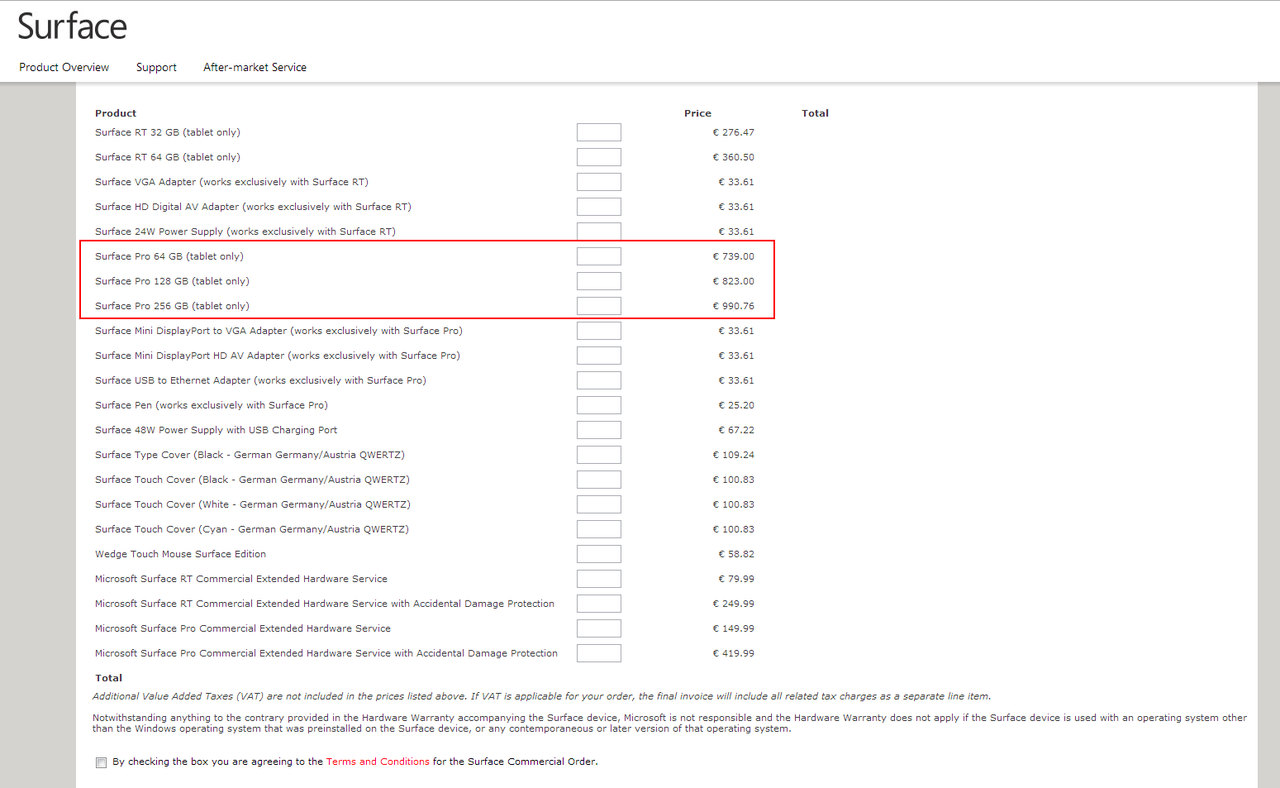The height and width of the screenshot is (788, 1280).
Task: Click the Surface logo heading
Action: click(x=72, y=26)
